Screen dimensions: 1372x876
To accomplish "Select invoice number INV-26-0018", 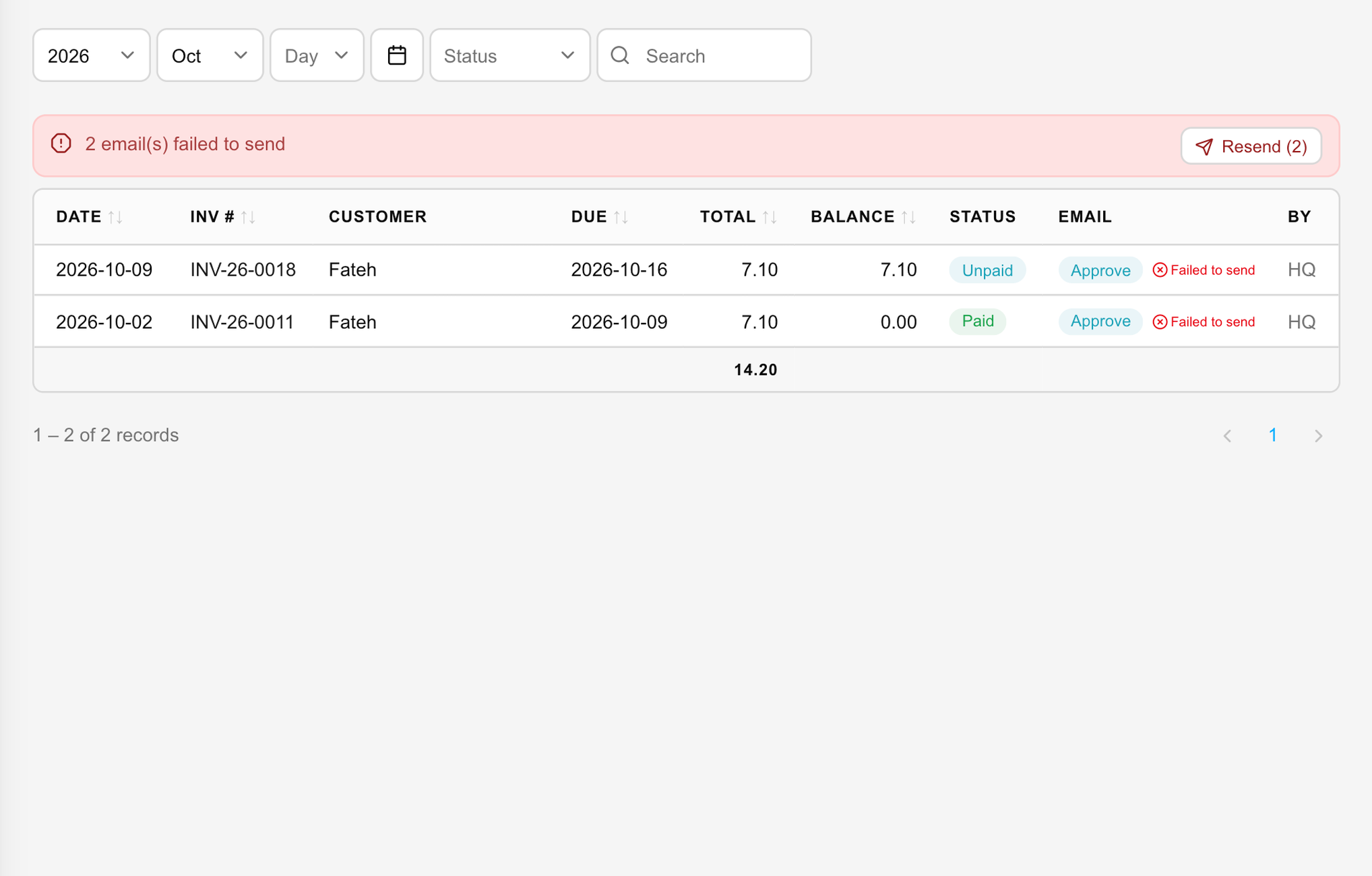I will click(x=243, y=270).
